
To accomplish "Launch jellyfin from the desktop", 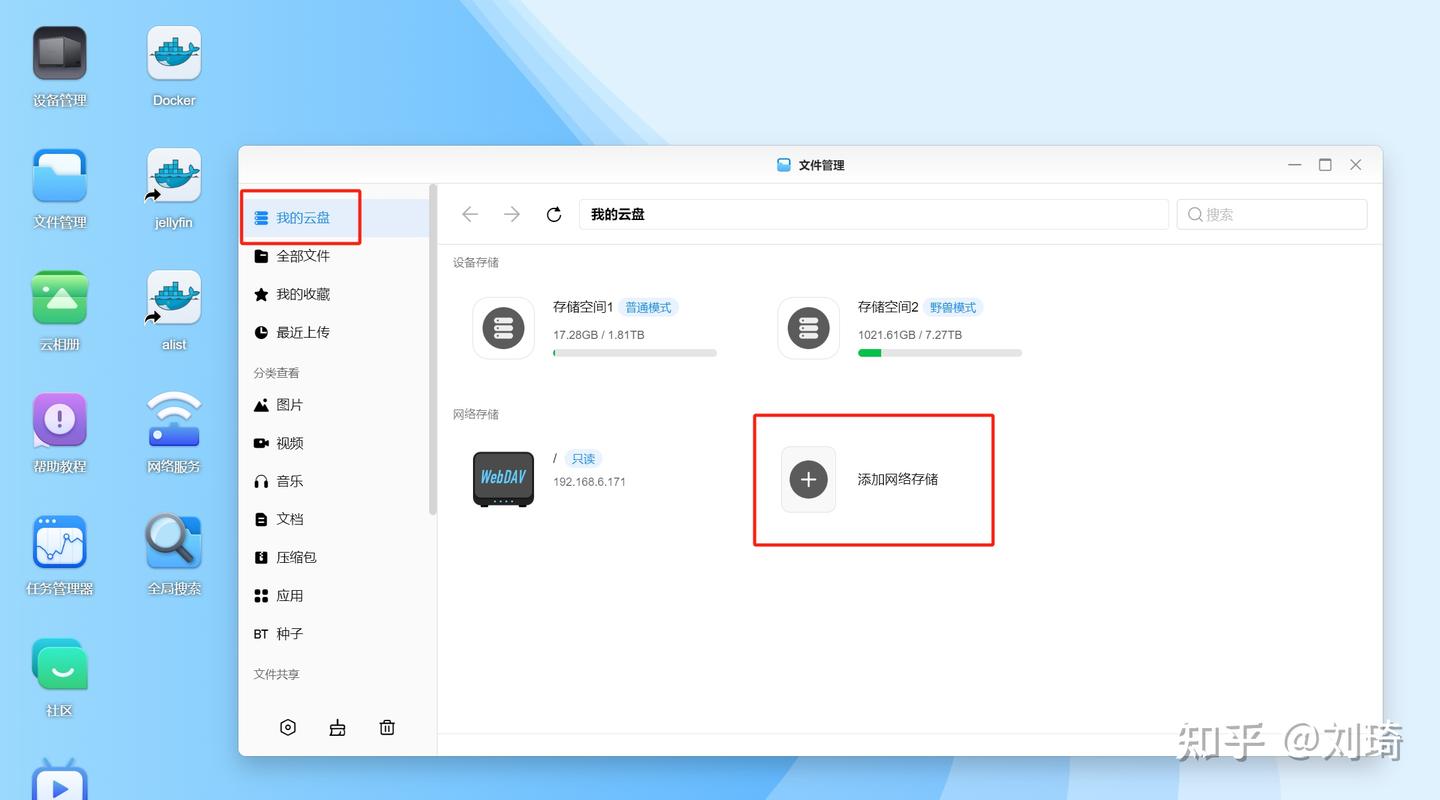I will [x=173, y=174].
